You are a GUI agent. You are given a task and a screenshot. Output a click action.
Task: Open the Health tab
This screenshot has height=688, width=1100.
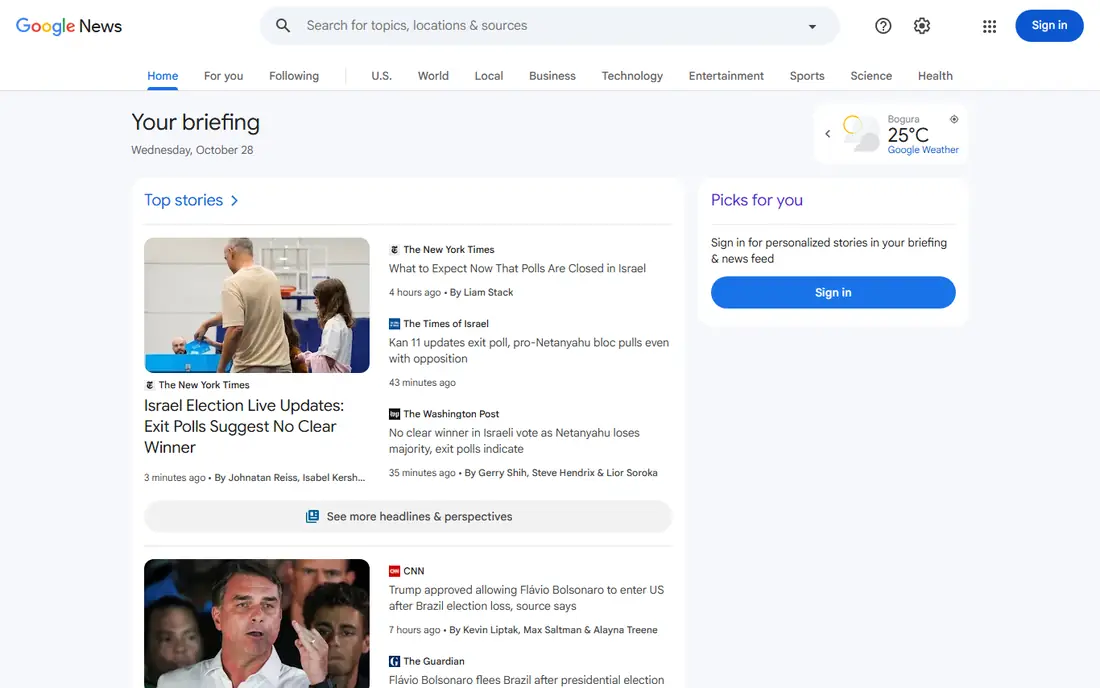(935, 76)
